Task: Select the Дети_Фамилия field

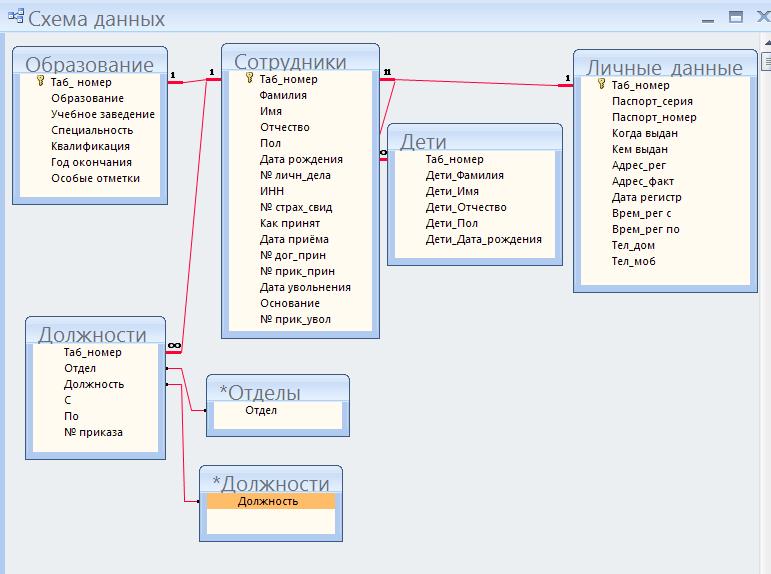Action: coord(474,175)
